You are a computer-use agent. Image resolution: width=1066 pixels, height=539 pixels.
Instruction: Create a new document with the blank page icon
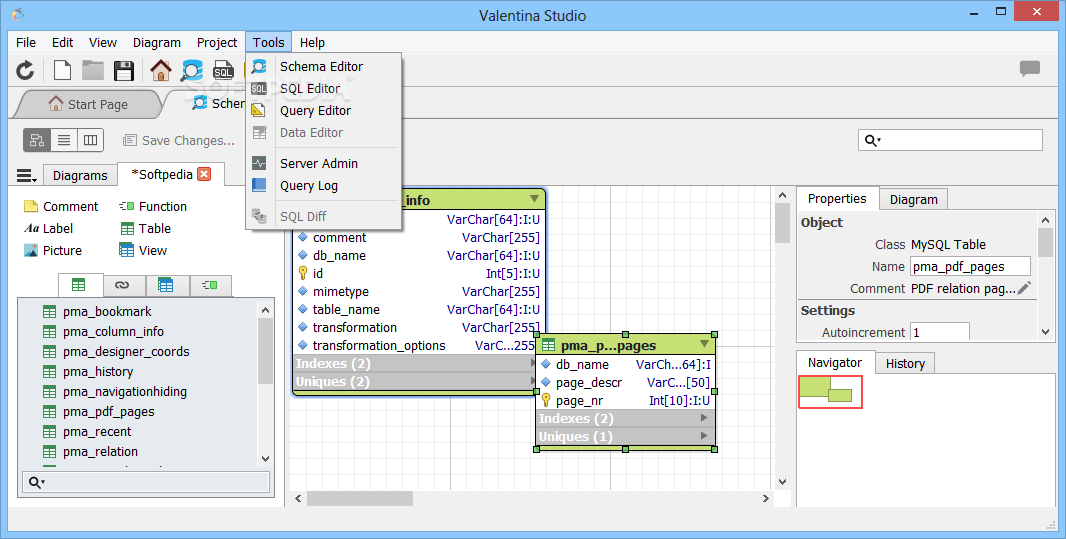(63, 70)
